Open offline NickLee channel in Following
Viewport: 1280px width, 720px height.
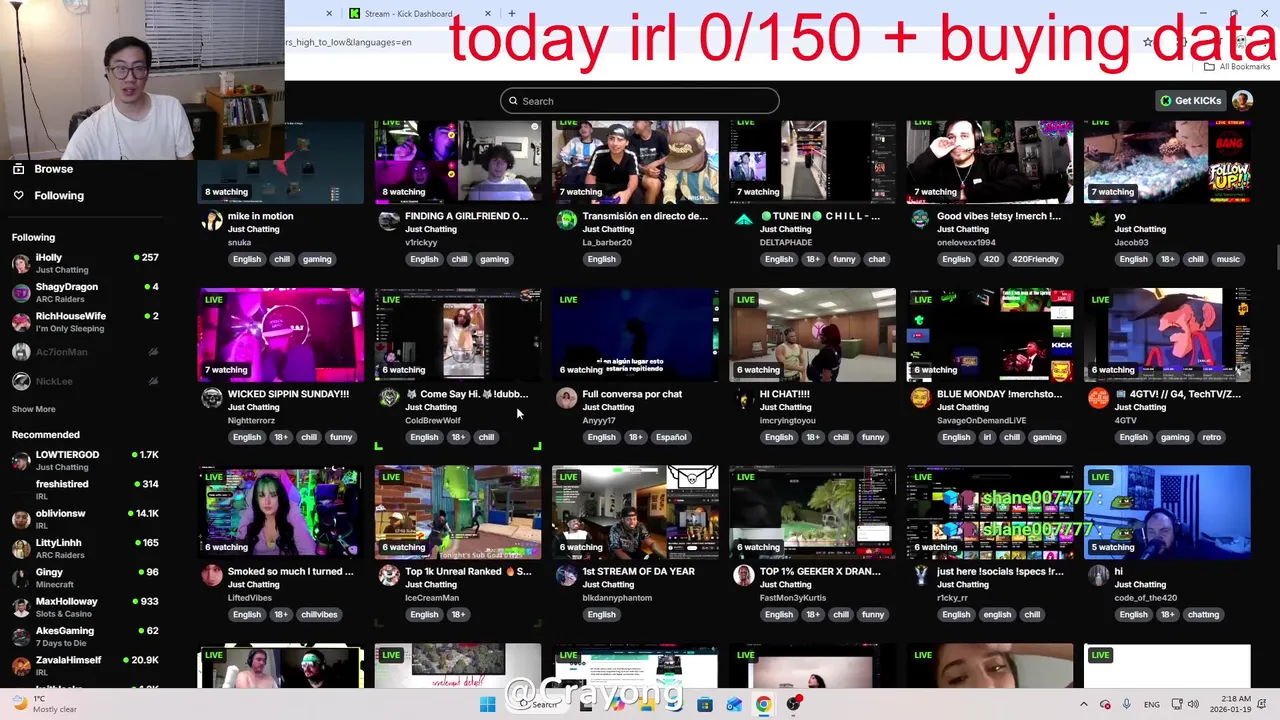[85, 381]
